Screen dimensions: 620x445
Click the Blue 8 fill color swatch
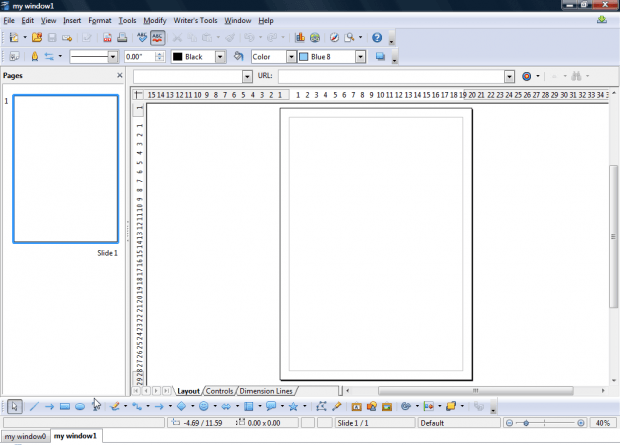[x=304, y=57]
